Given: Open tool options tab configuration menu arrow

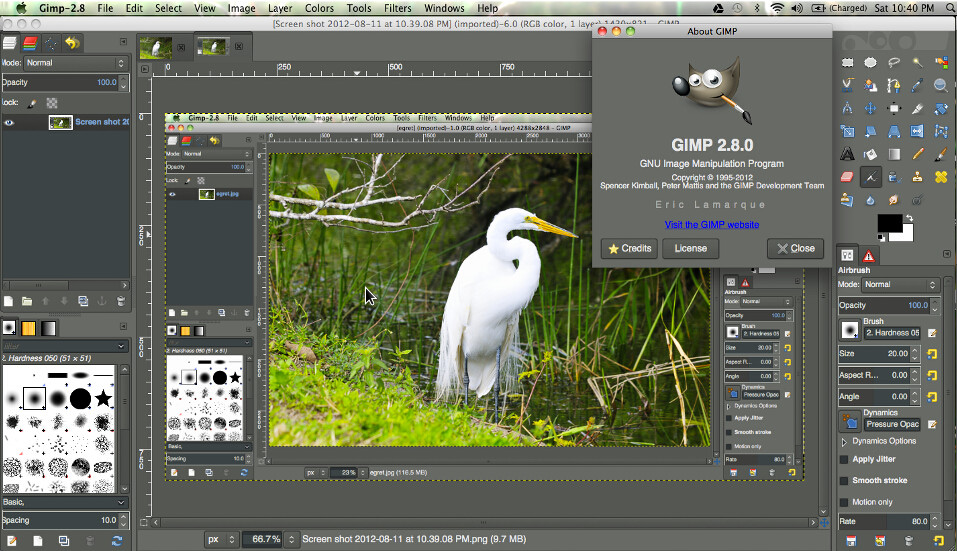Looking at the screenshot, I should point(947,254).
